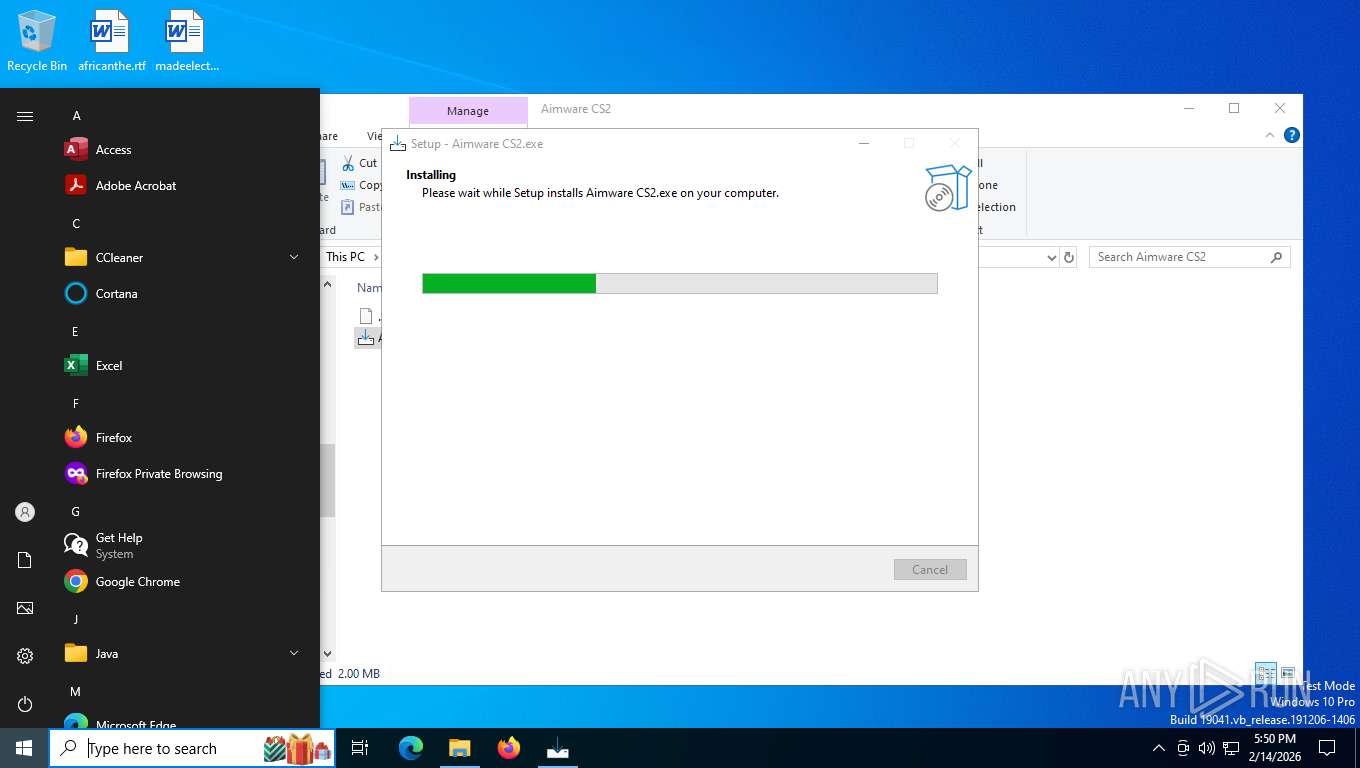Viewport: 1360px width, 768px height.
Task: Cancel the Aimware CS2 setup
Action: [930, 570]
